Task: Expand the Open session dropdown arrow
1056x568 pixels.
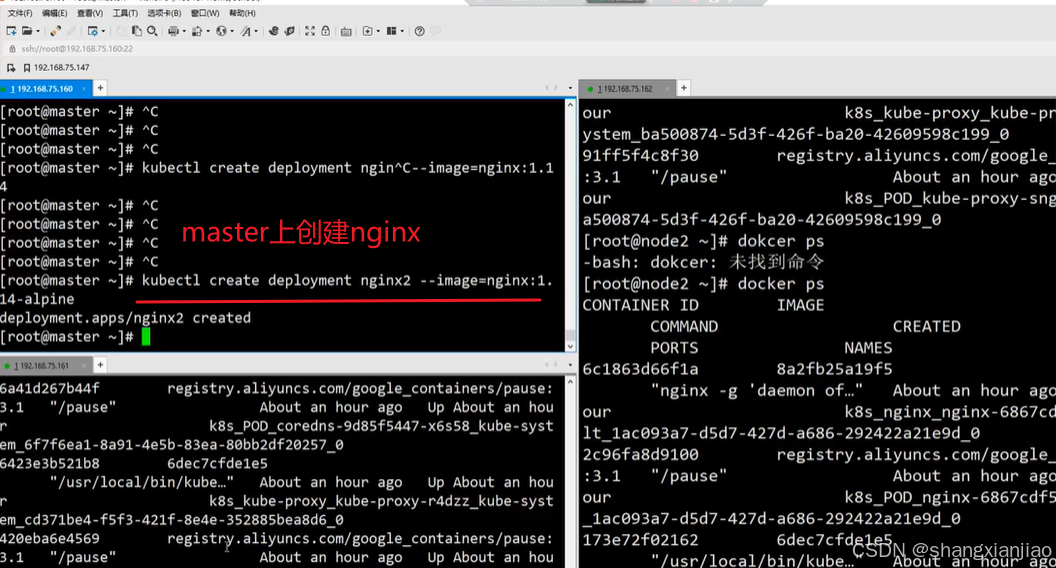Action: tap(38, 31)
